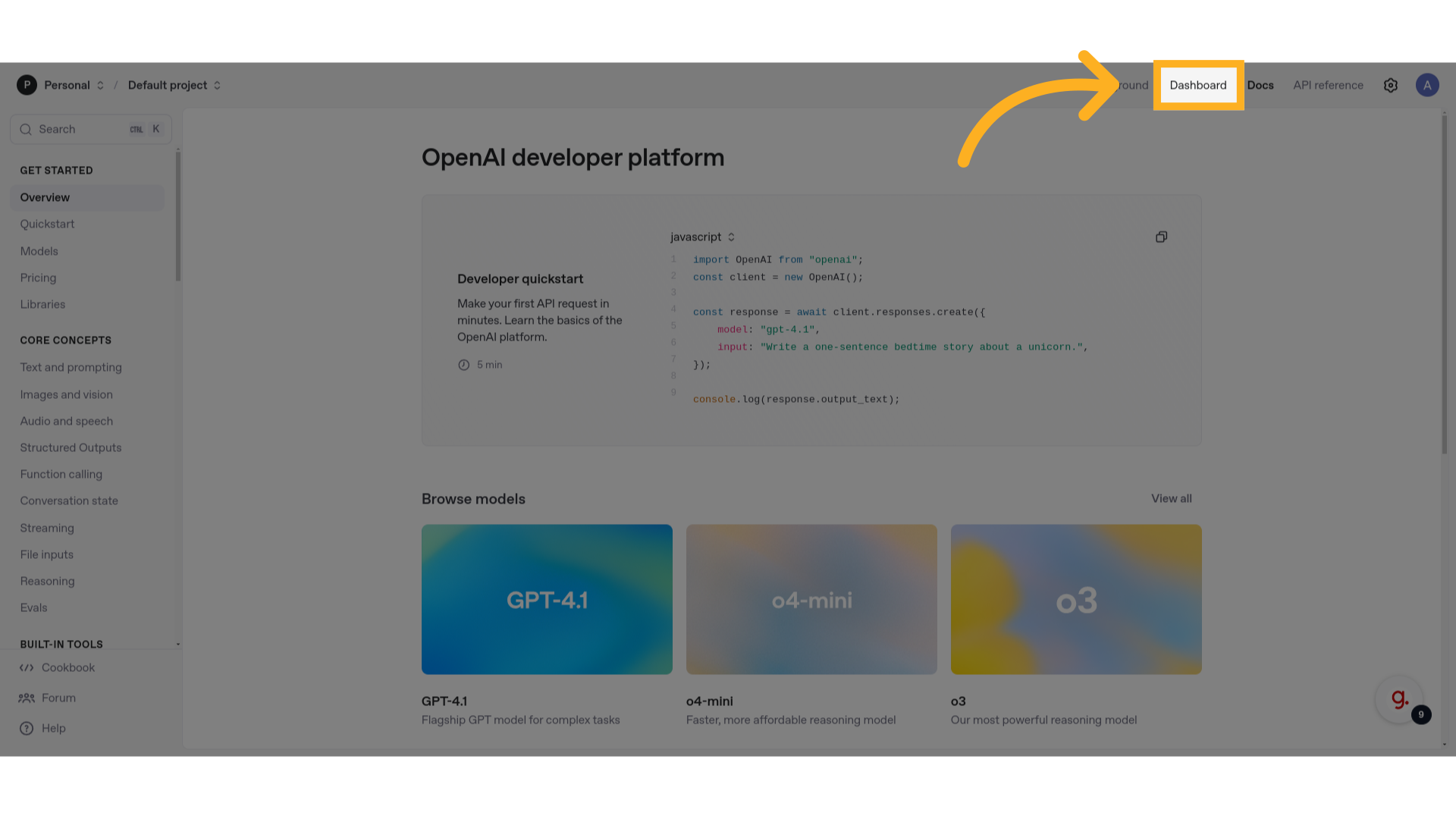Open the Forum link
The width and height of the screenshot is (1456, 819).
click(x=58, y=698)
